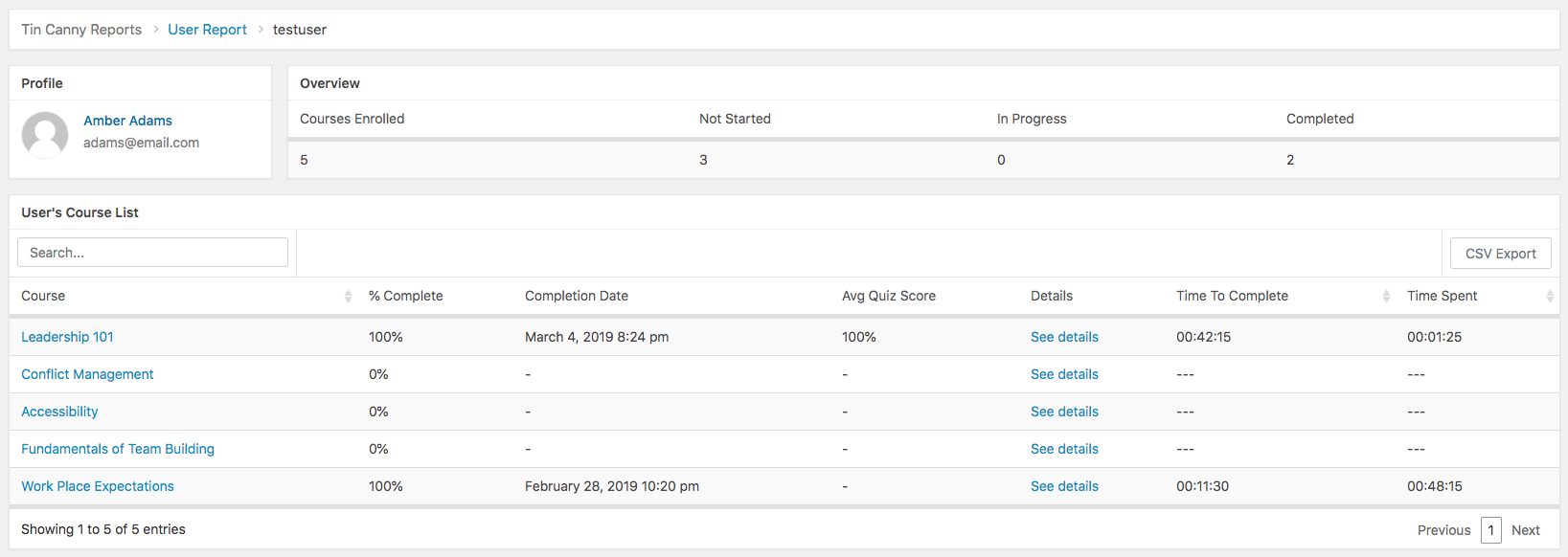Open Amber Adams profile link
This screenshot has height=557, width=1568.
[x=127, y=121]
